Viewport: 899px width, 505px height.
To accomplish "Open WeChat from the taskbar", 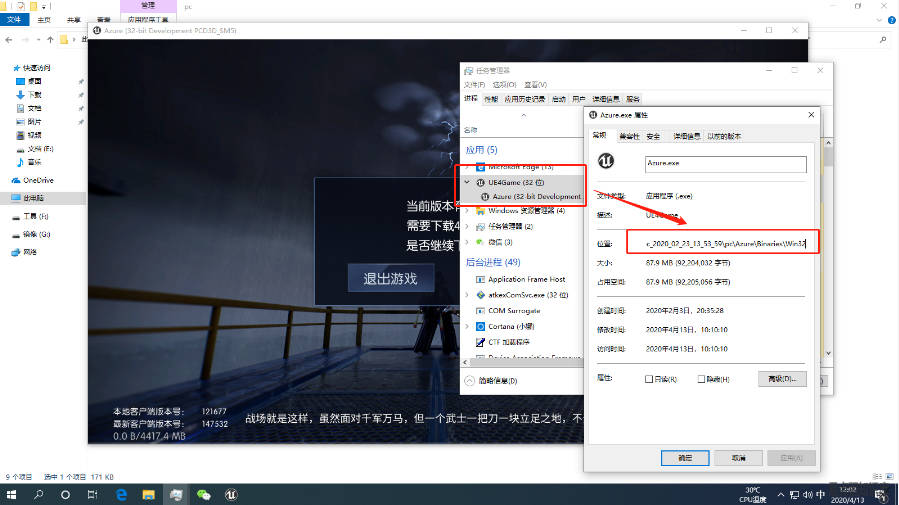I will [204, 494].
